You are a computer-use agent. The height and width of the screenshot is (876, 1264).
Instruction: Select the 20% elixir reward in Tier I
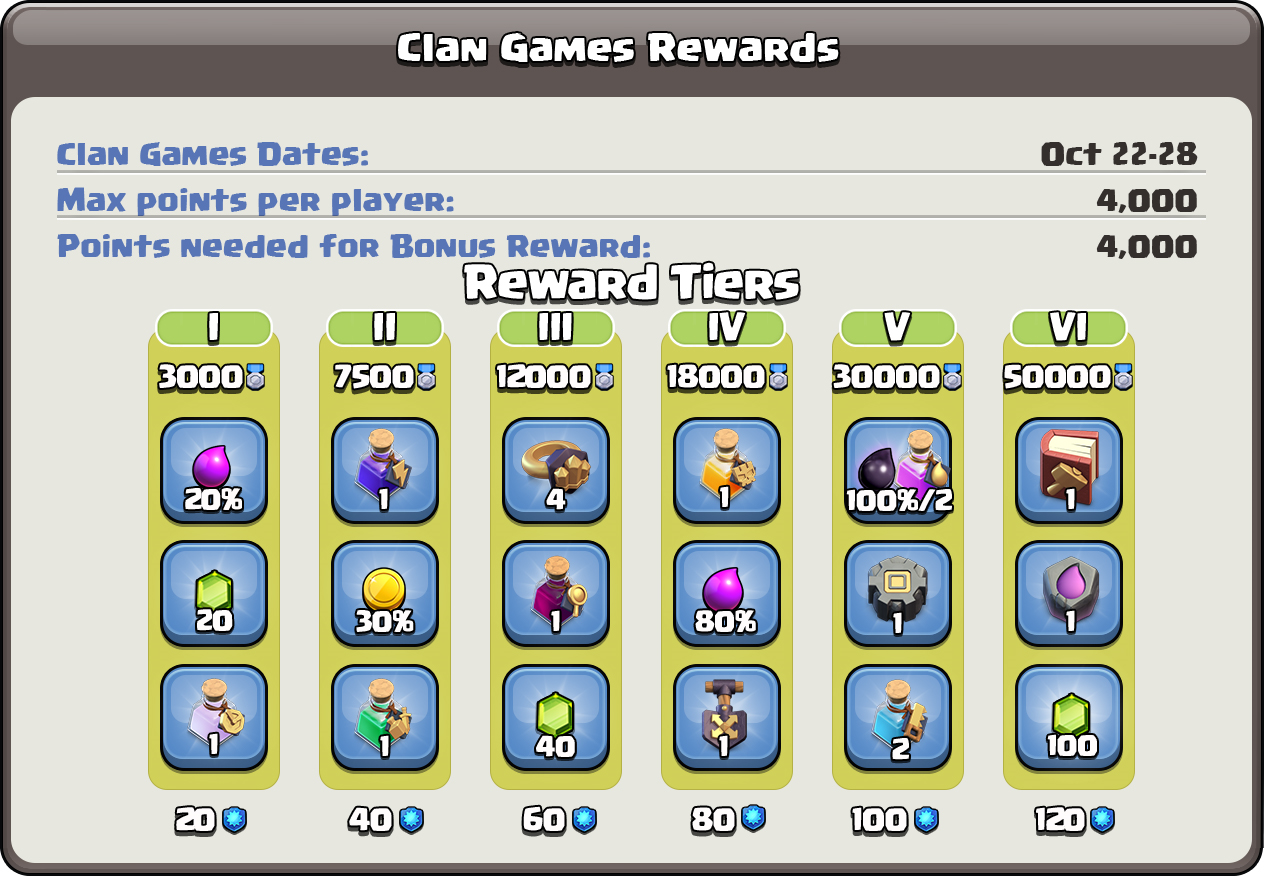214,471
